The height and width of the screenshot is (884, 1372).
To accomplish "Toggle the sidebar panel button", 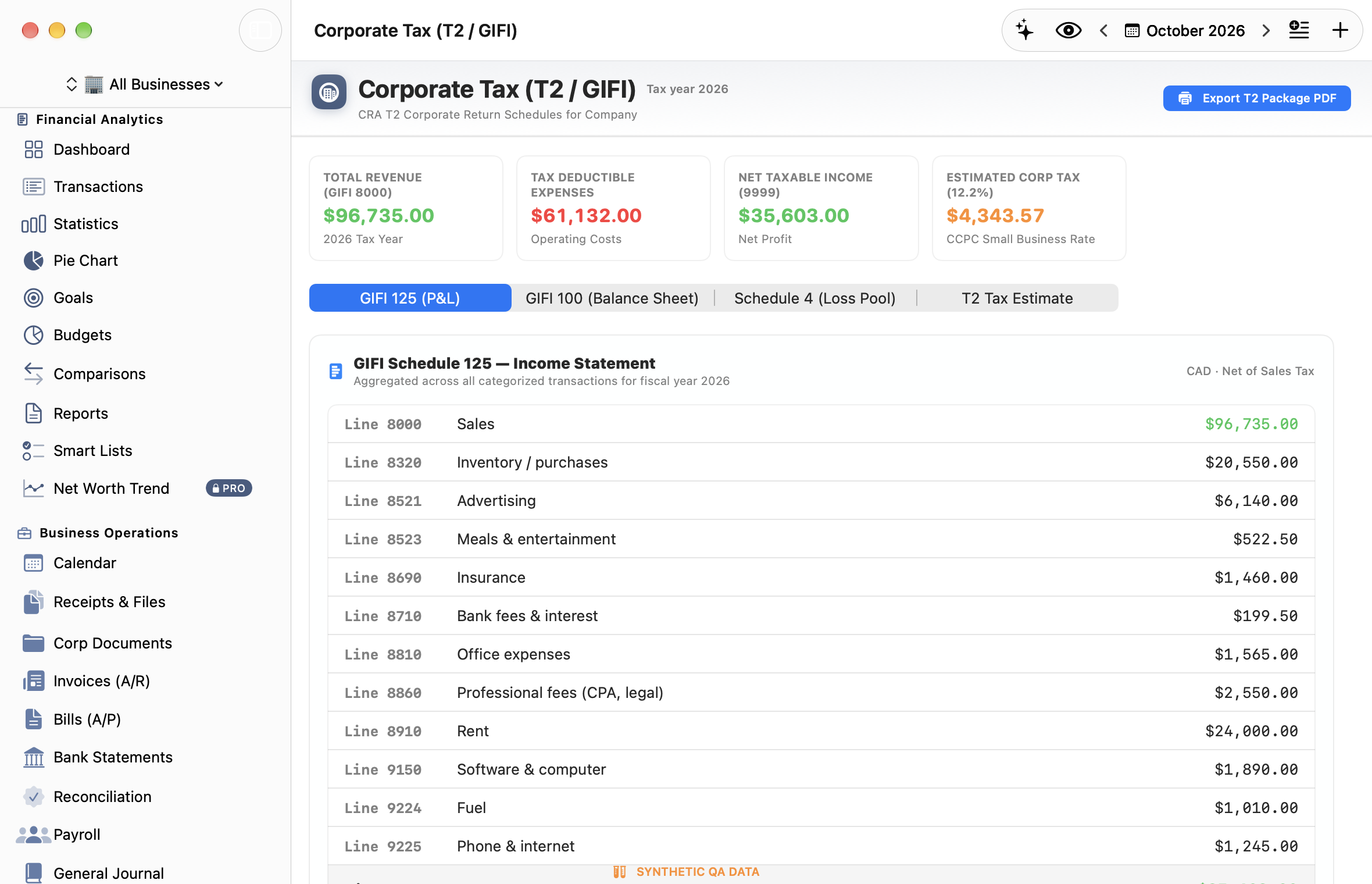I will click(x=260, y=30).
